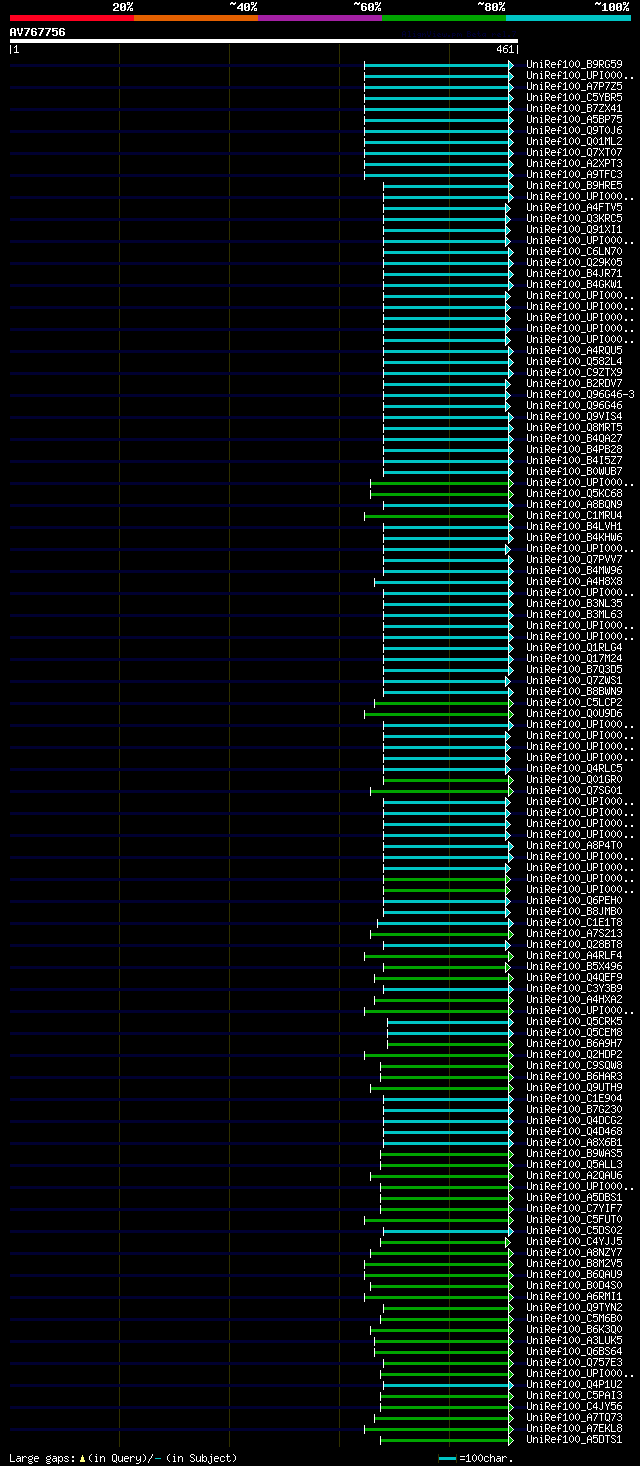Select the AV767756 query label
The image size is (640, 1466).
38,32
